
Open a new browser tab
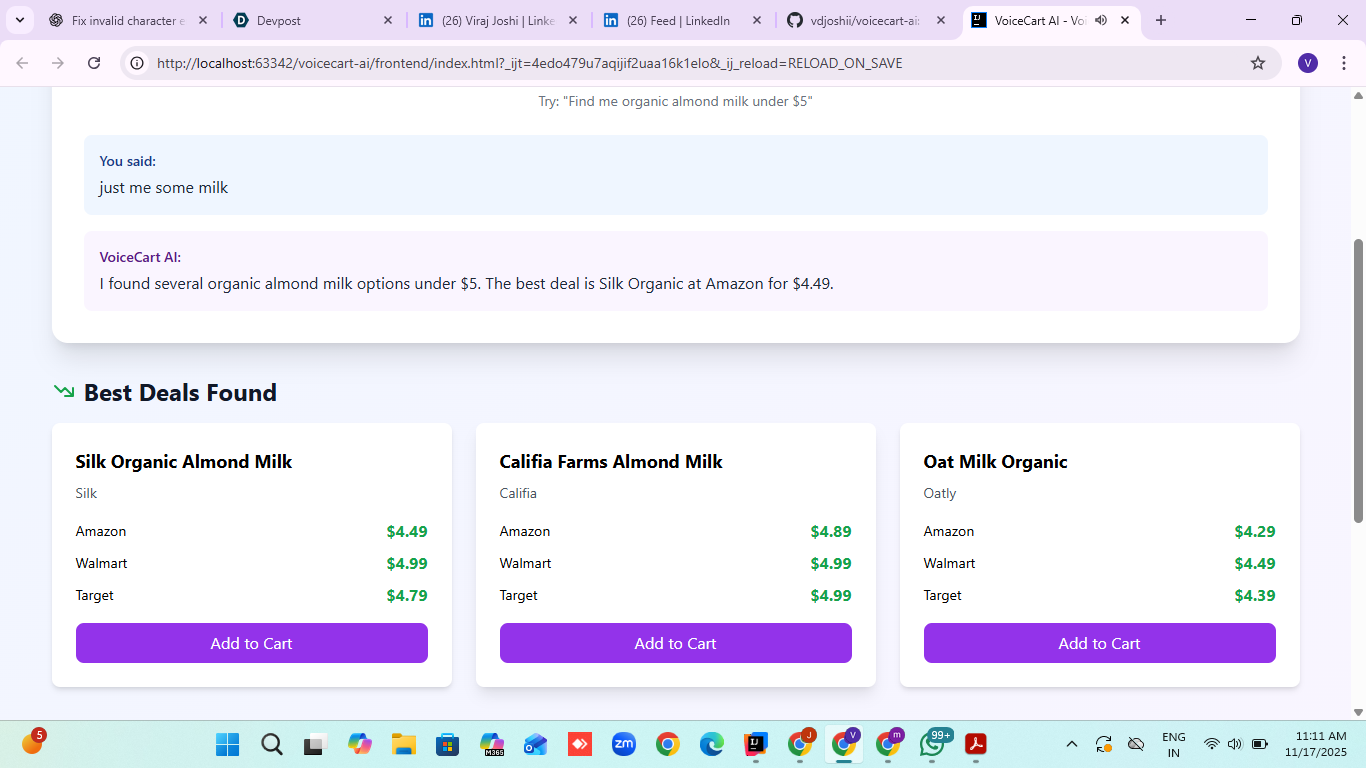pos(1161,20)
